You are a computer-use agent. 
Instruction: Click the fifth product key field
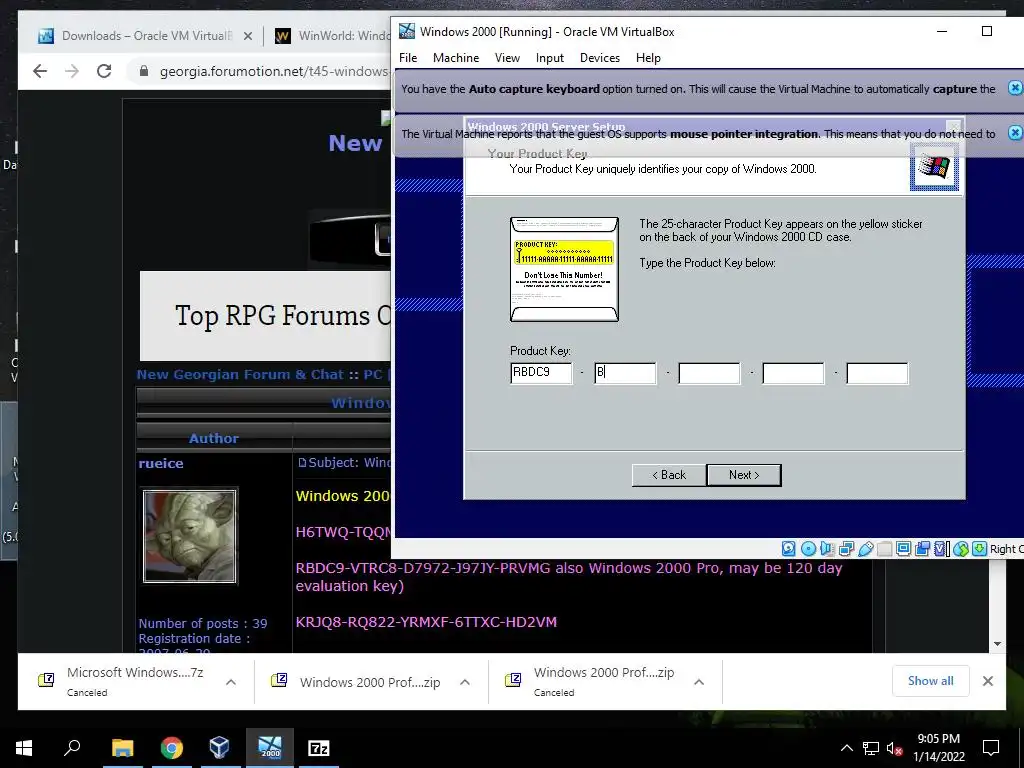(877, 373)
